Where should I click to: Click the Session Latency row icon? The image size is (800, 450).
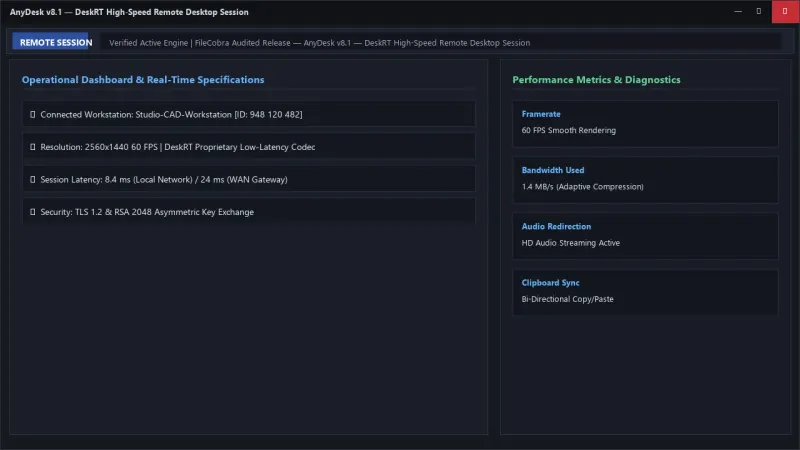[x=33, y=180]
